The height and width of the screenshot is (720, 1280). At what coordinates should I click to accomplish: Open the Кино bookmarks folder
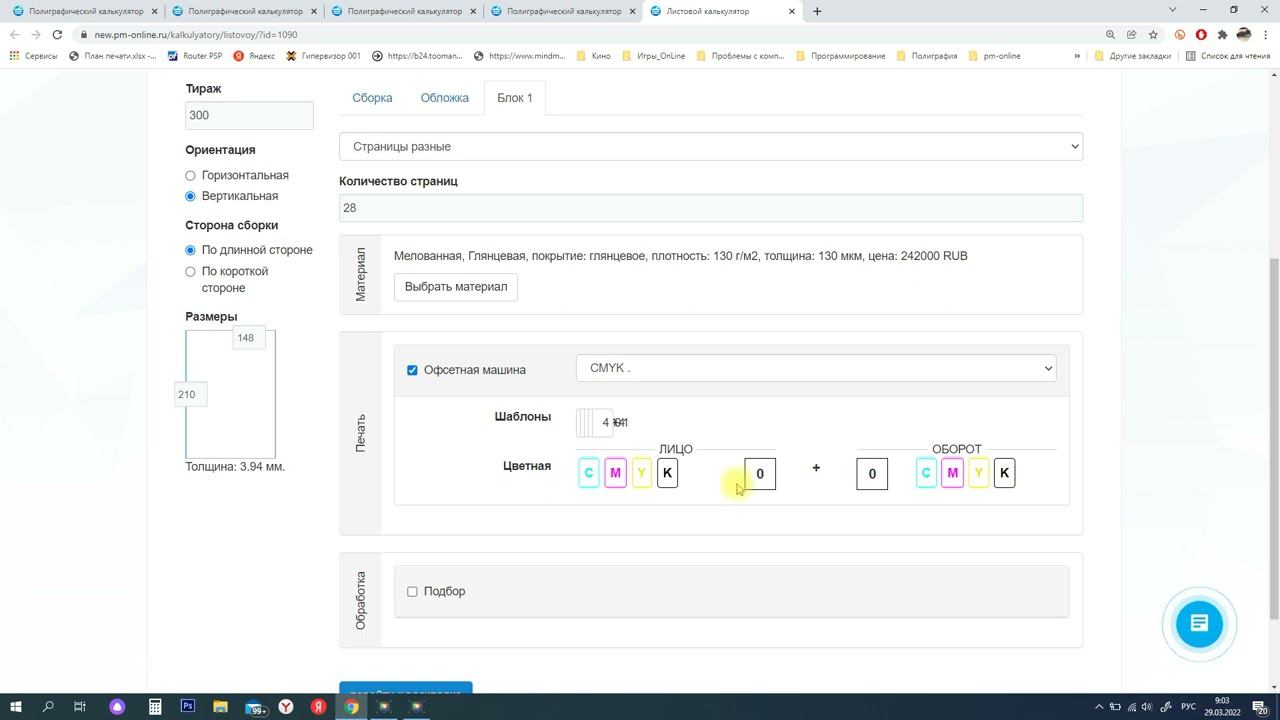click(593, 56)
